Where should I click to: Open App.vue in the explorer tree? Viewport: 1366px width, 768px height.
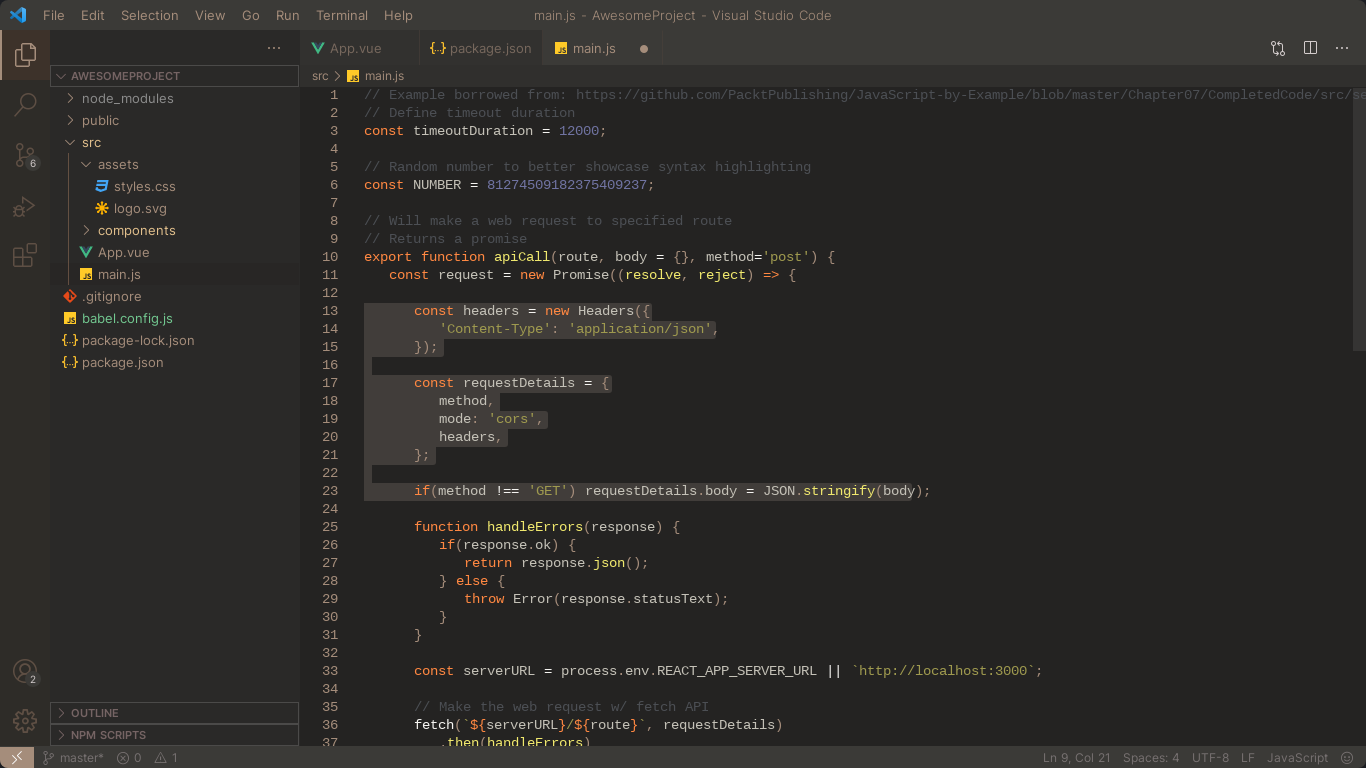click(x=175, y=252)
